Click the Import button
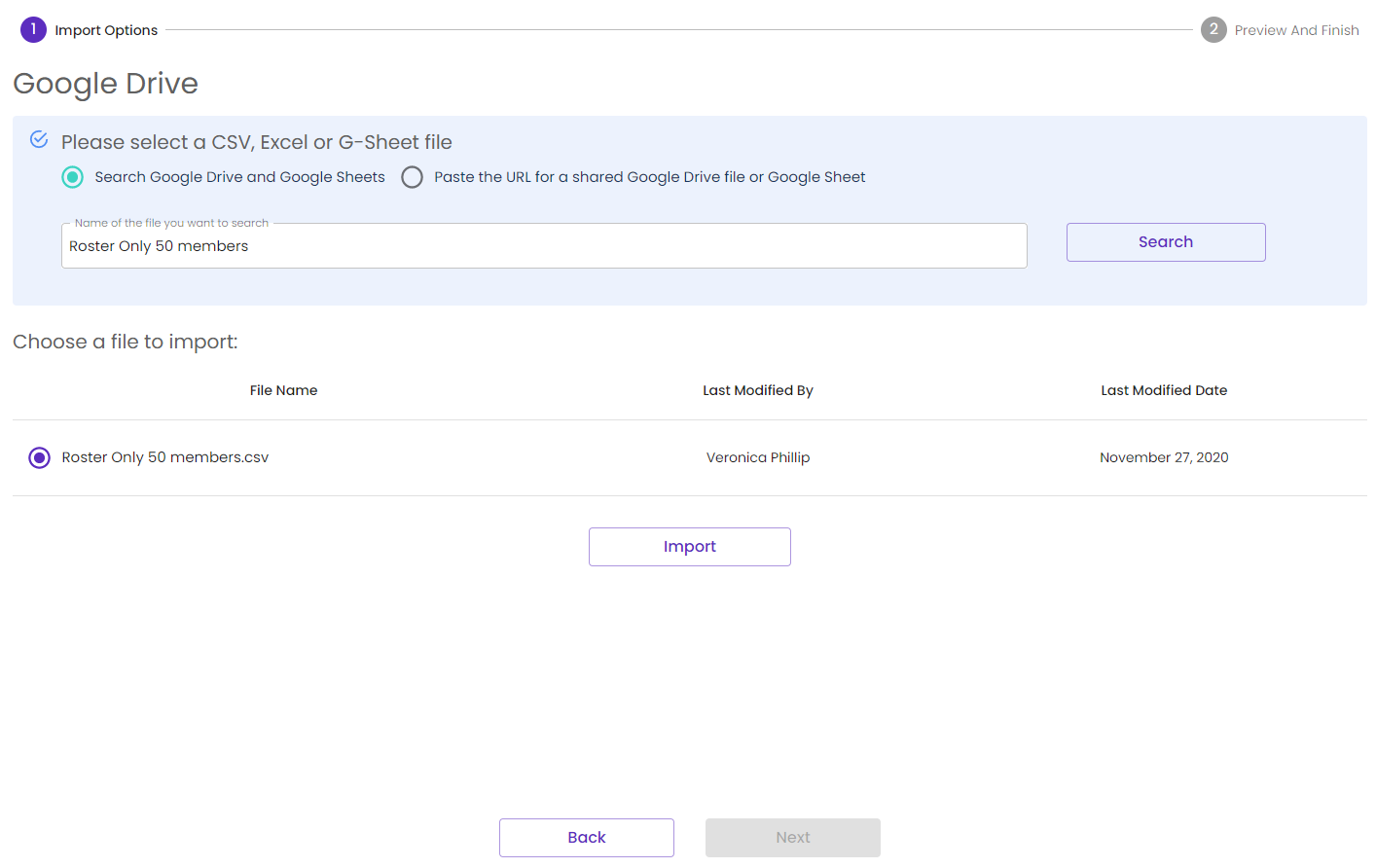The width and height of the screenshot is (1376, 868). (689, 547)
